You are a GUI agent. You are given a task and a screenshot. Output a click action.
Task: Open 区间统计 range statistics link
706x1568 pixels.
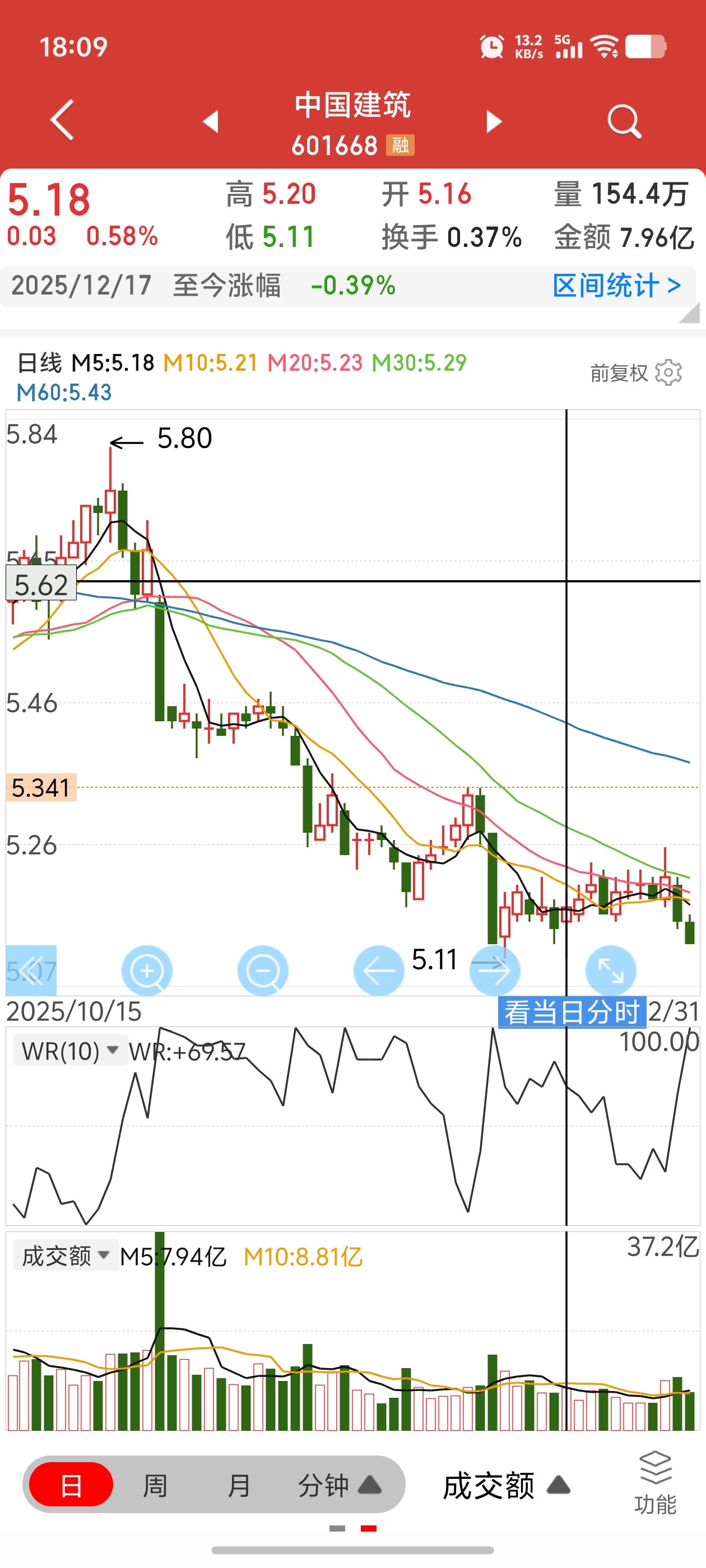pos(617,286)
